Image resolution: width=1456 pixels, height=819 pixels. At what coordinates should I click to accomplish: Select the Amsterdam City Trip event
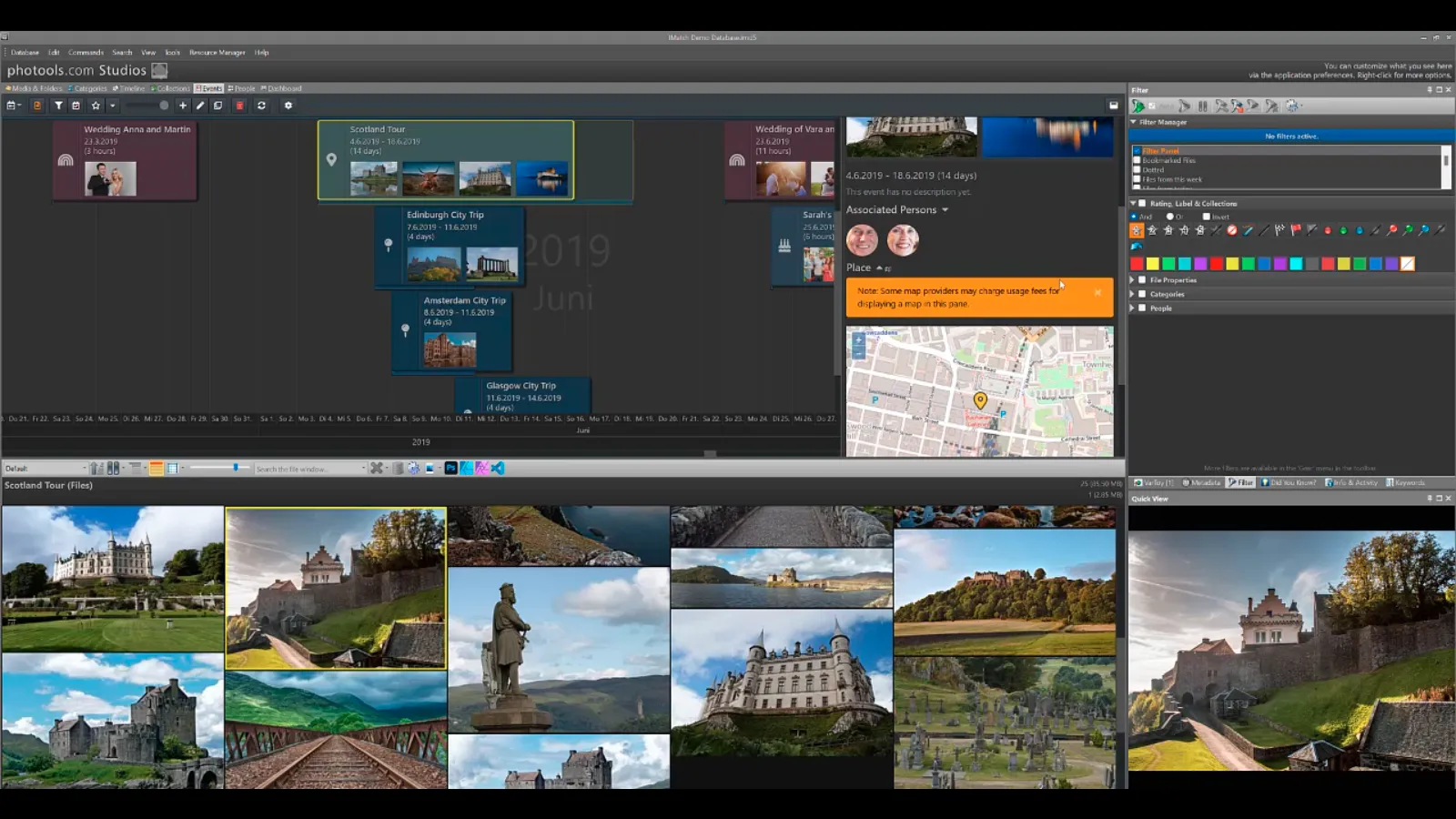[452, 331]
